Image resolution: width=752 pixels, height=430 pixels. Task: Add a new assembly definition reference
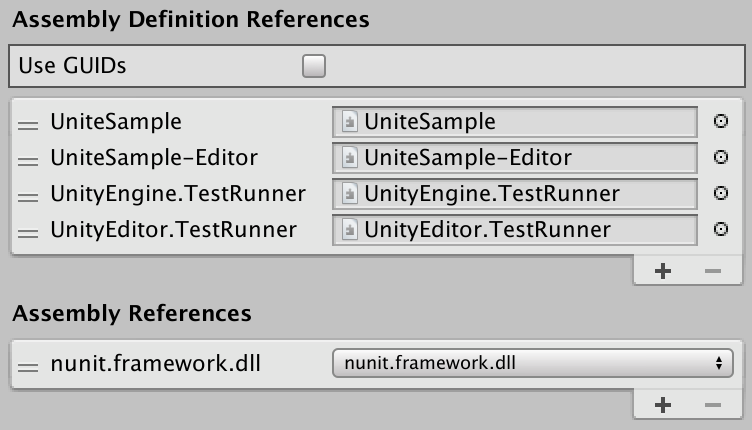click(x=663, y=271)
